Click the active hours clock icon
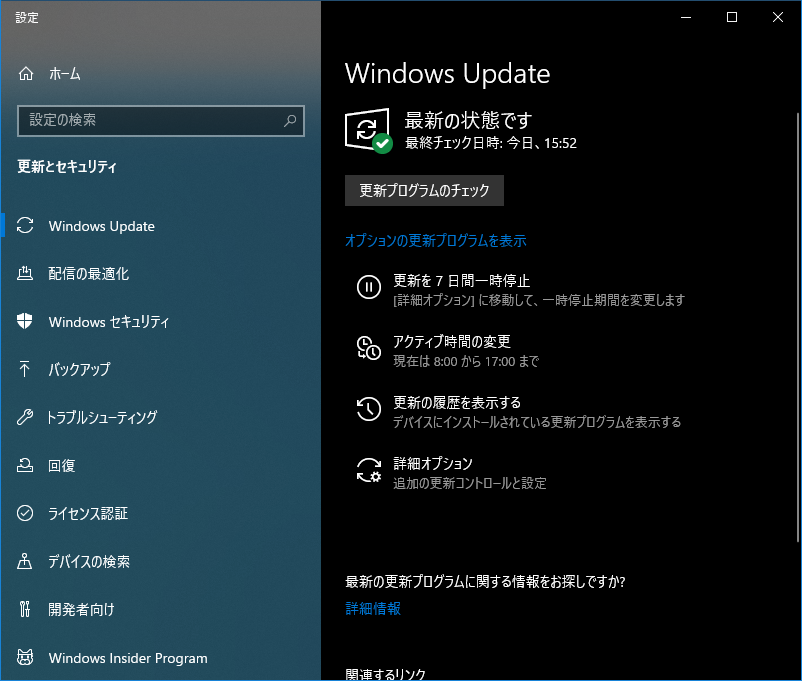802x681 pixels. point(369,348)
